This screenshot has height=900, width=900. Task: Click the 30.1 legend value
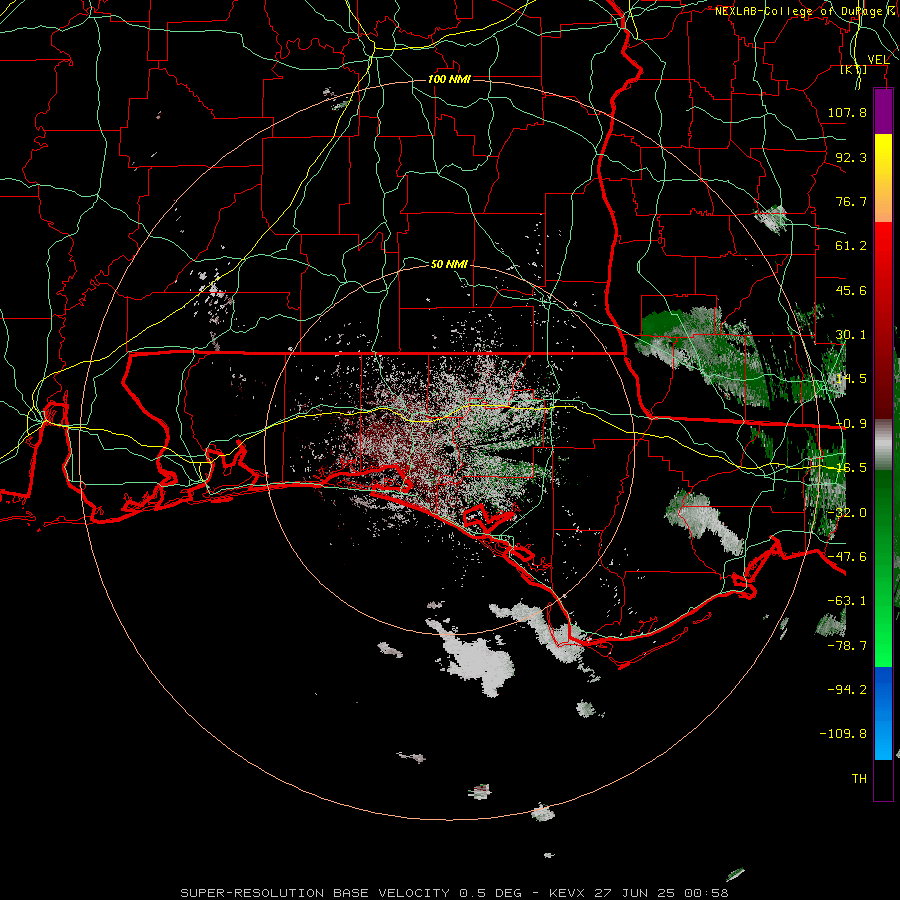pos(851,335)
